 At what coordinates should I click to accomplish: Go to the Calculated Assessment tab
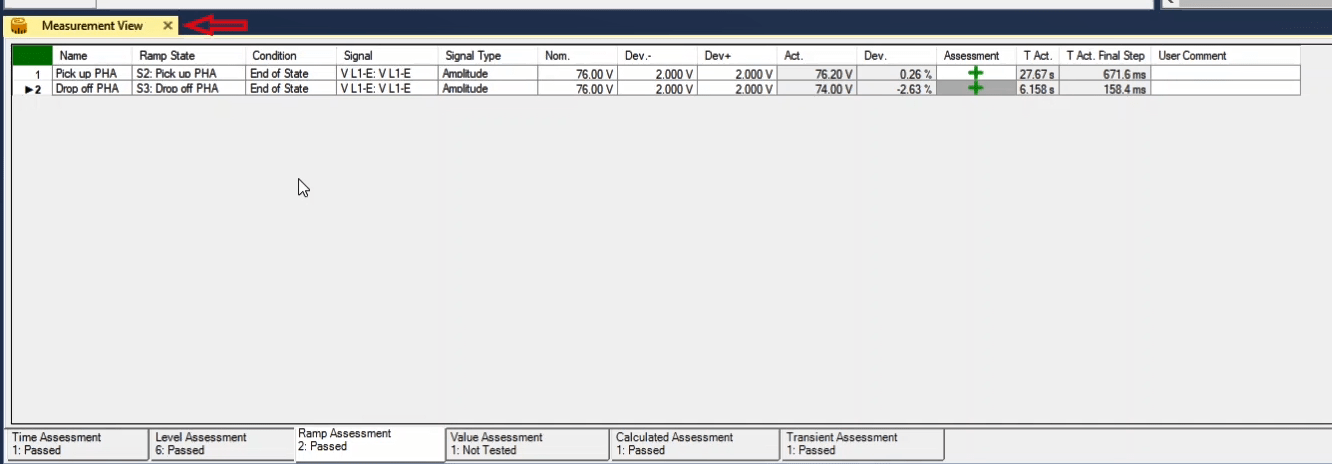click(x=694, y=444)
